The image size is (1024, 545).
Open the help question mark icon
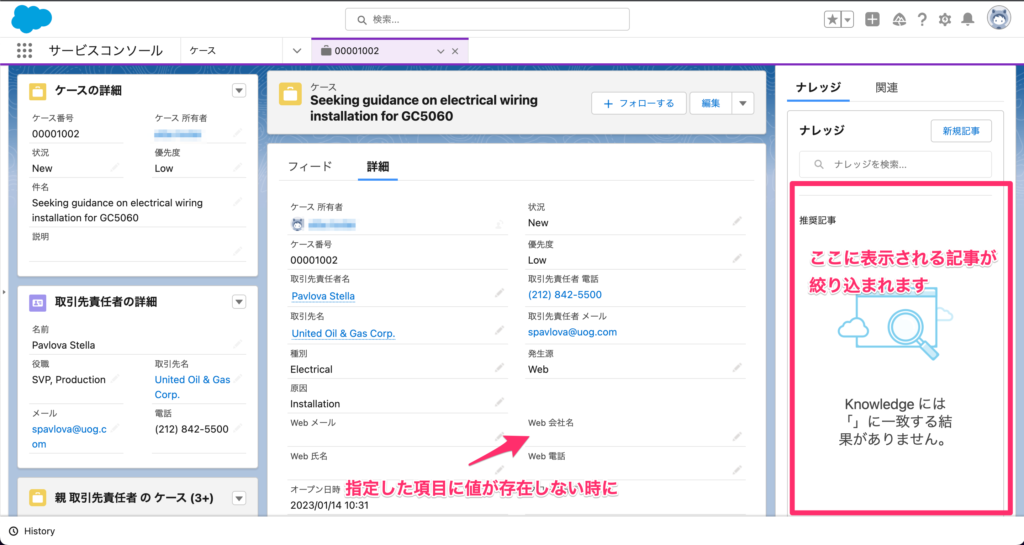pyautogui.click(x=921, y=20)
